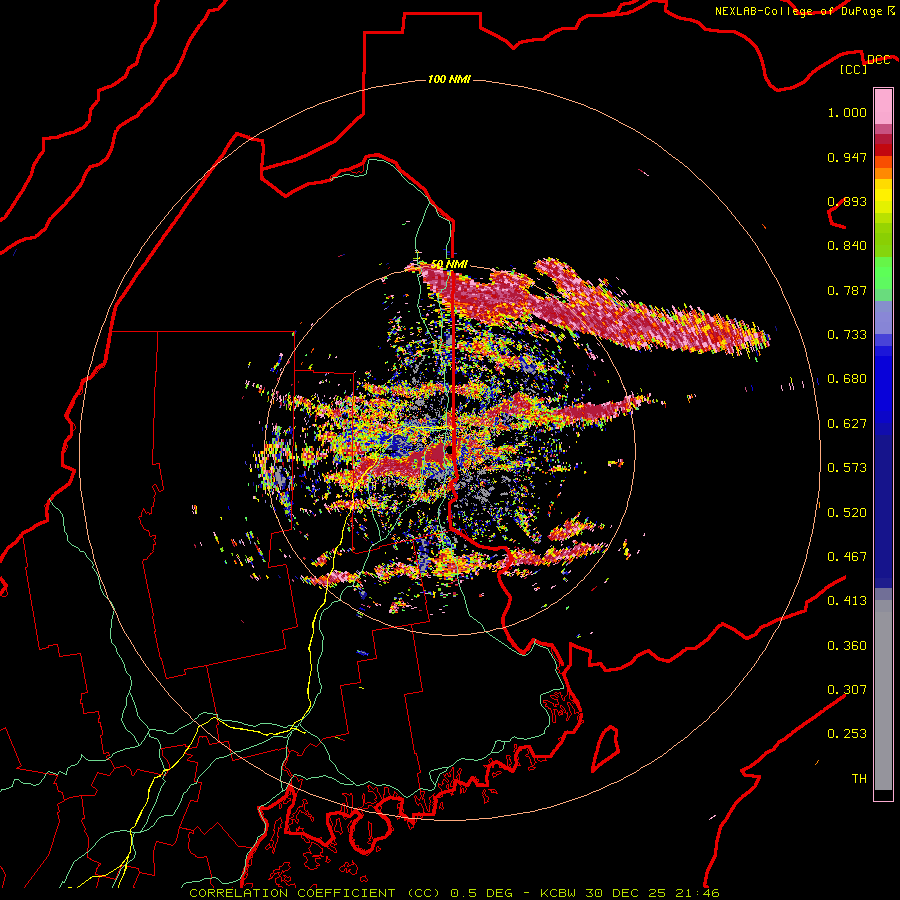Click the [CC] units label

click(x=854, y=69)
